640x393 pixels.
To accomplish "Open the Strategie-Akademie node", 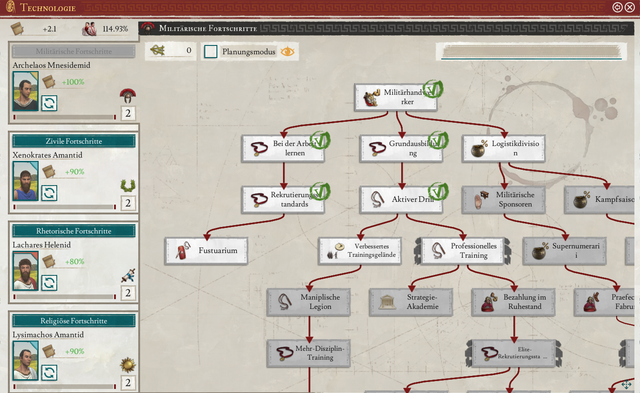I will click(x=411, y=302).
